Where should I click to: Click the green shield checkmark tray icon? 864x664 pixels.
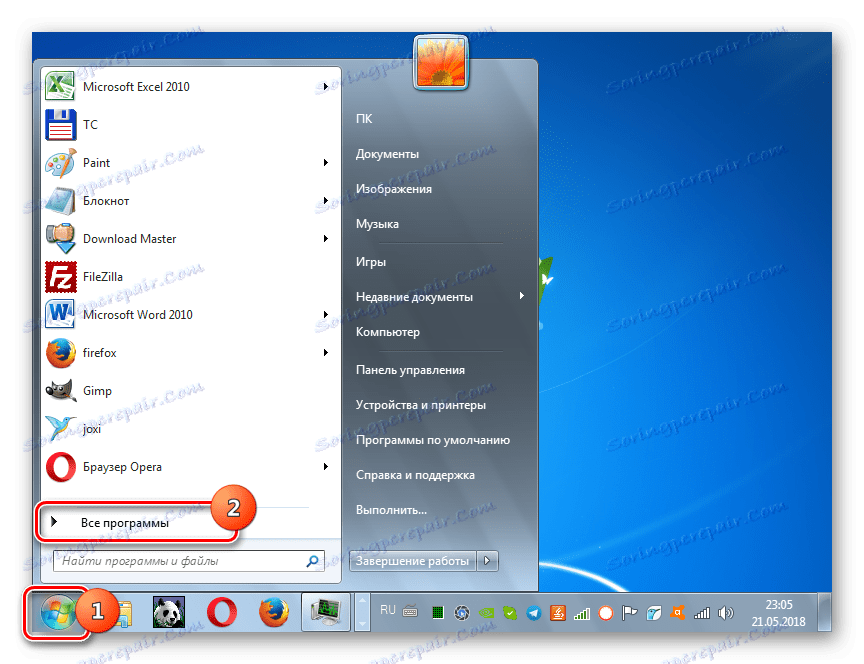coord(510,613)
